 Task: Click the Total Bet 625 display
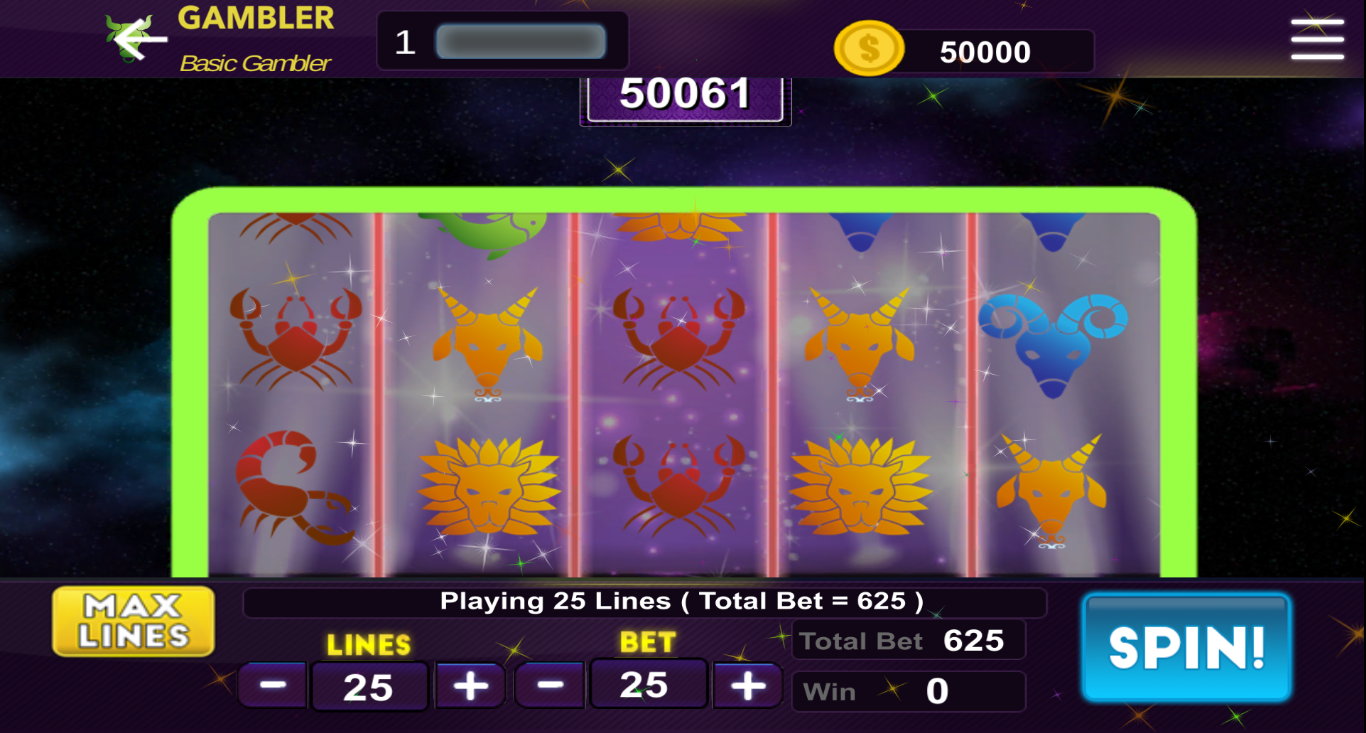pyautogui.click(x=908, y=640)
